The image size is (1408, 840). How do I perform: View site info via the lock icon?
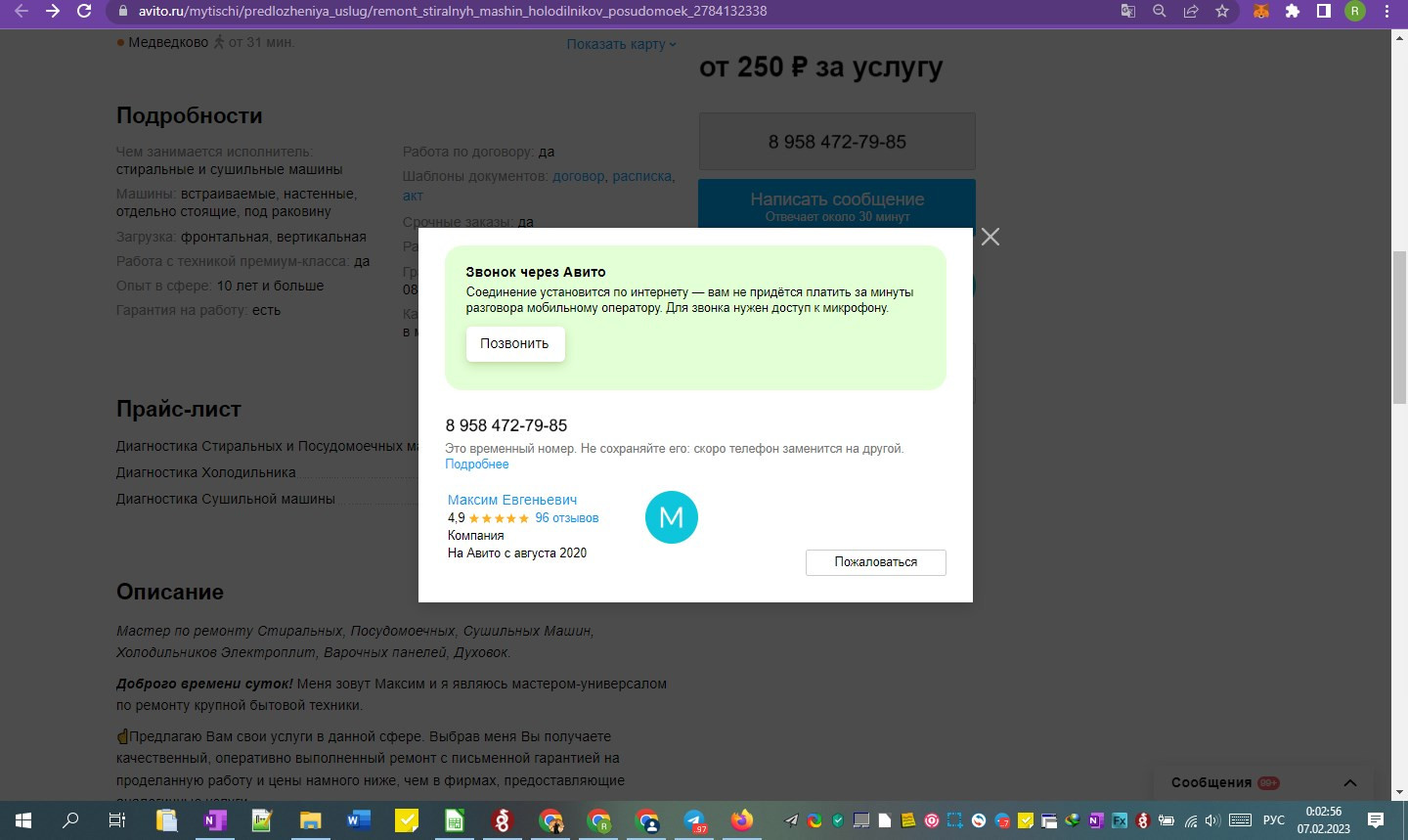coord(122,11)
